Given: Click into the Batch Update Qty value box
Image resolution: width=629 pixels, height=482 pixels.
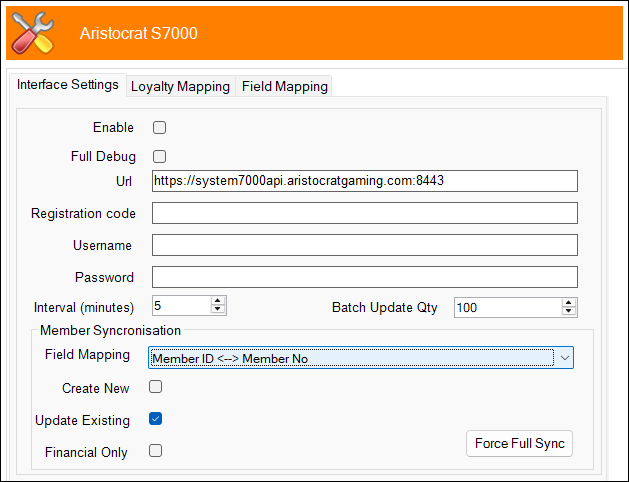Looking at the screenshot, I should (x=508, y=308).
